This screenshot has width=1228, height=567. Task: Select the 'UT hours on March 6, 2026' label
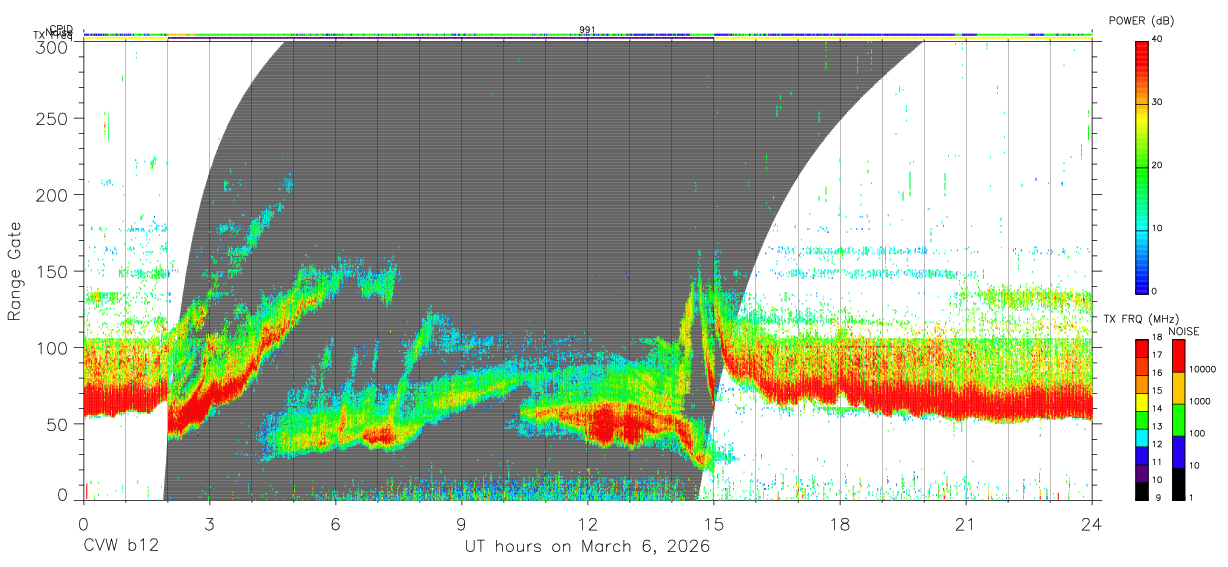(587, 547)
